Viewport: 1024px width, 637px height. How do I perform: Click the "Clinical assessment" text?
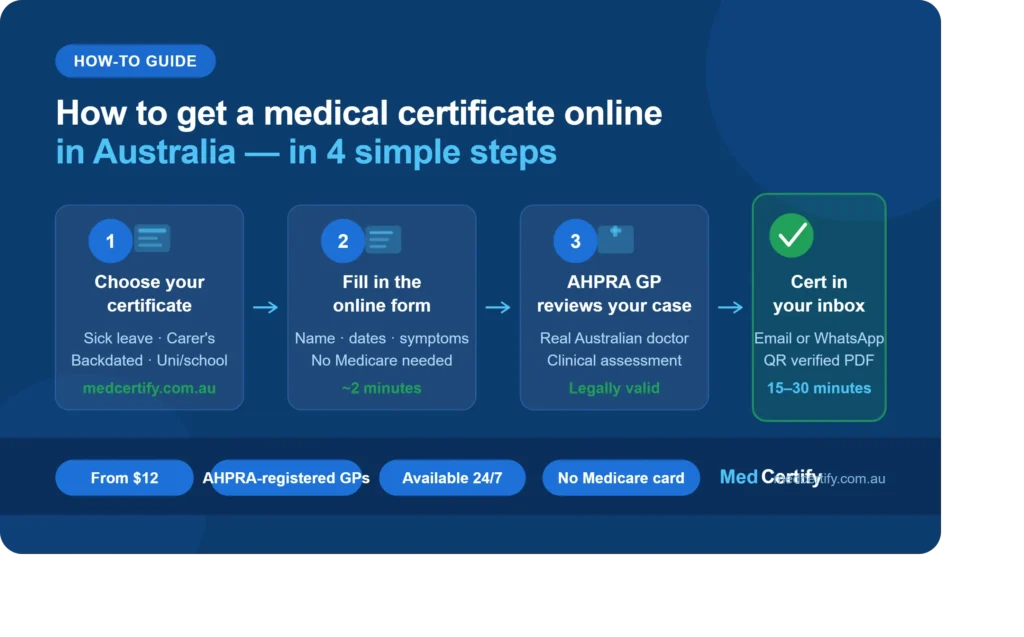(x=614, y=361)
